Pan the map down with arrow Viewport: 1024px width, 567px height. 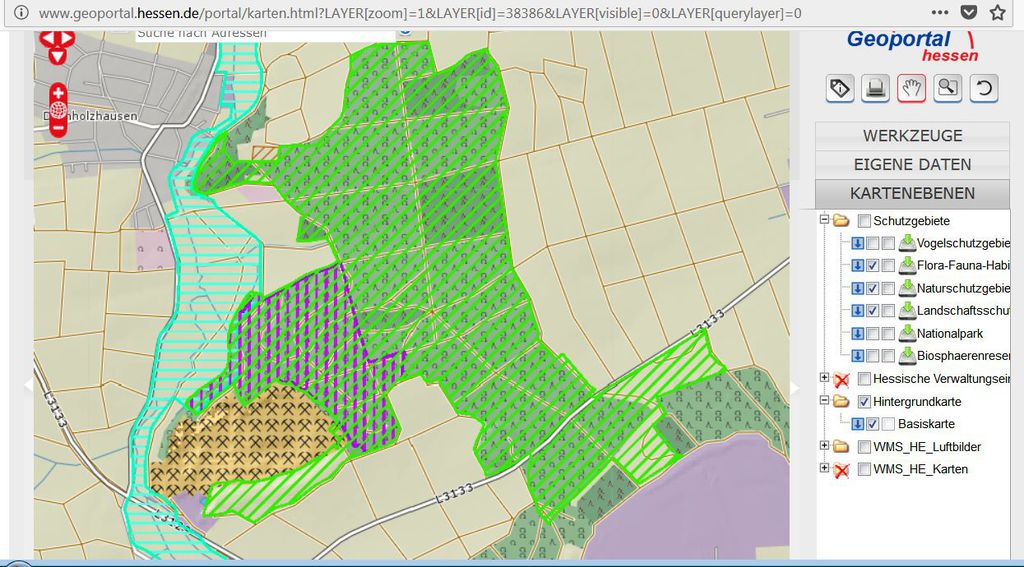pyautogui.click(x=58, y=57)
